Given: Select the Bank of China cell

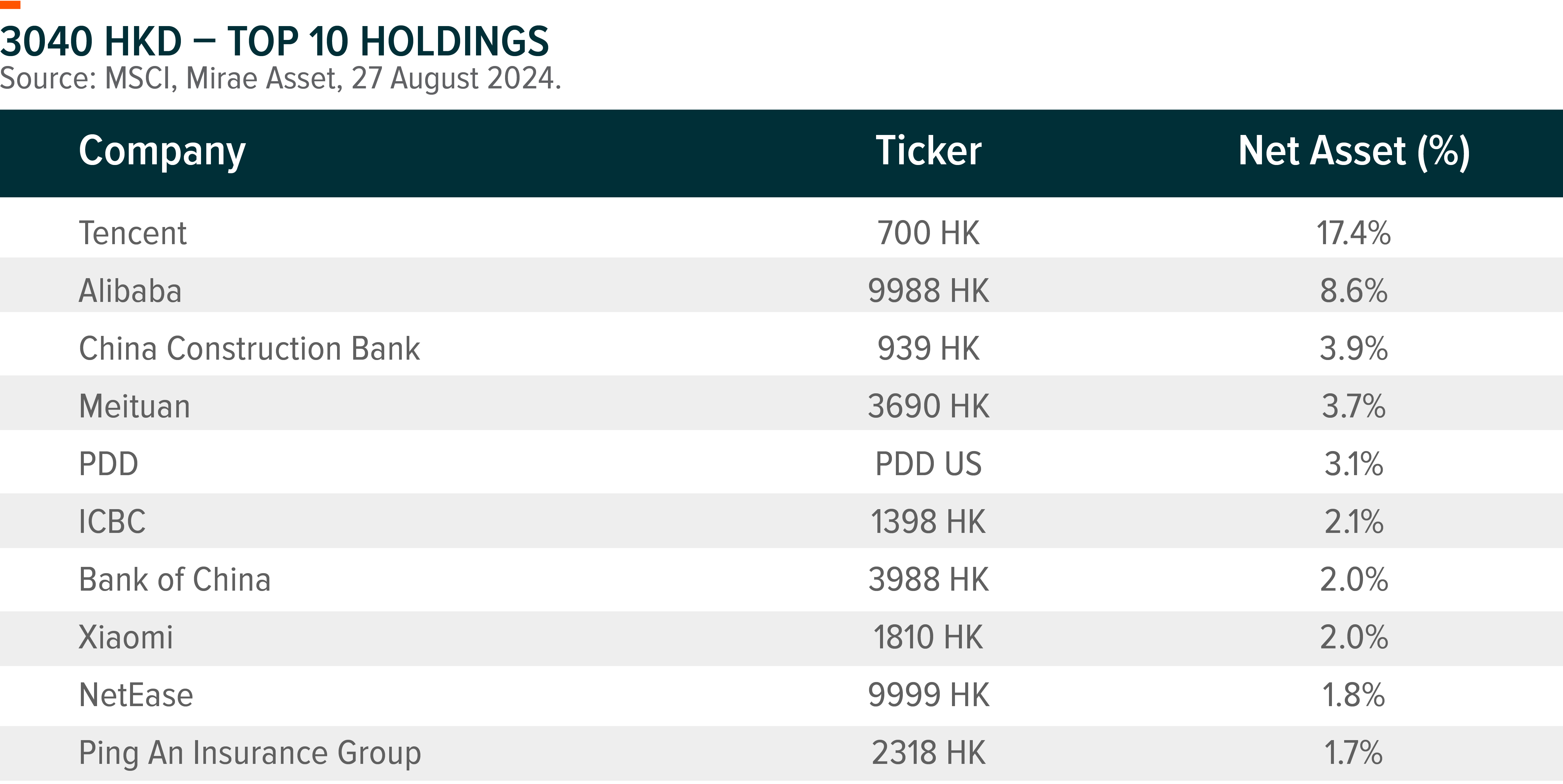Looking at the screenshot, I should click(x=175, y=579).
